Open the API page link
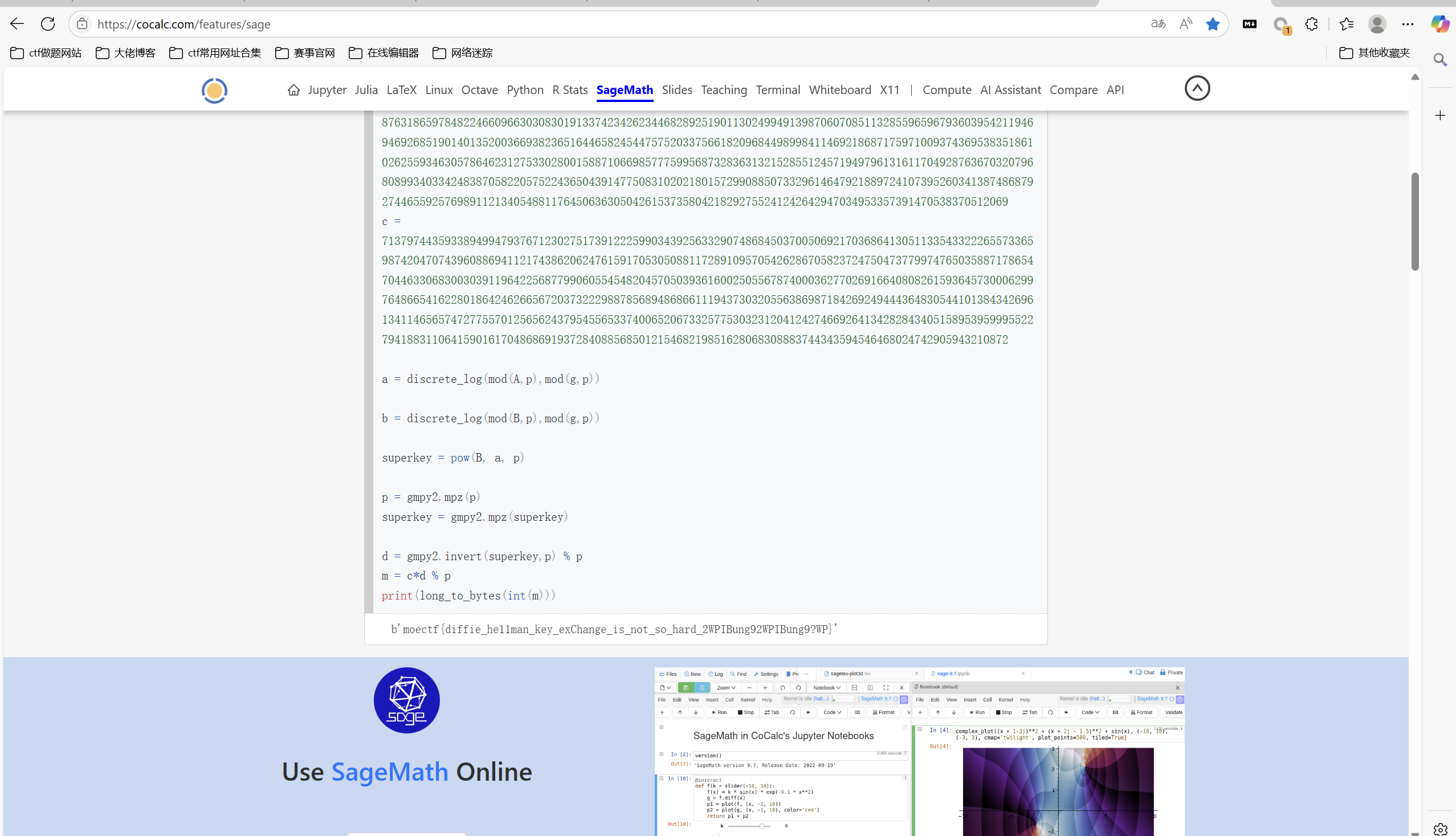The height and width of the screenshot is (836, 1456). click(x=1115, y=90)
